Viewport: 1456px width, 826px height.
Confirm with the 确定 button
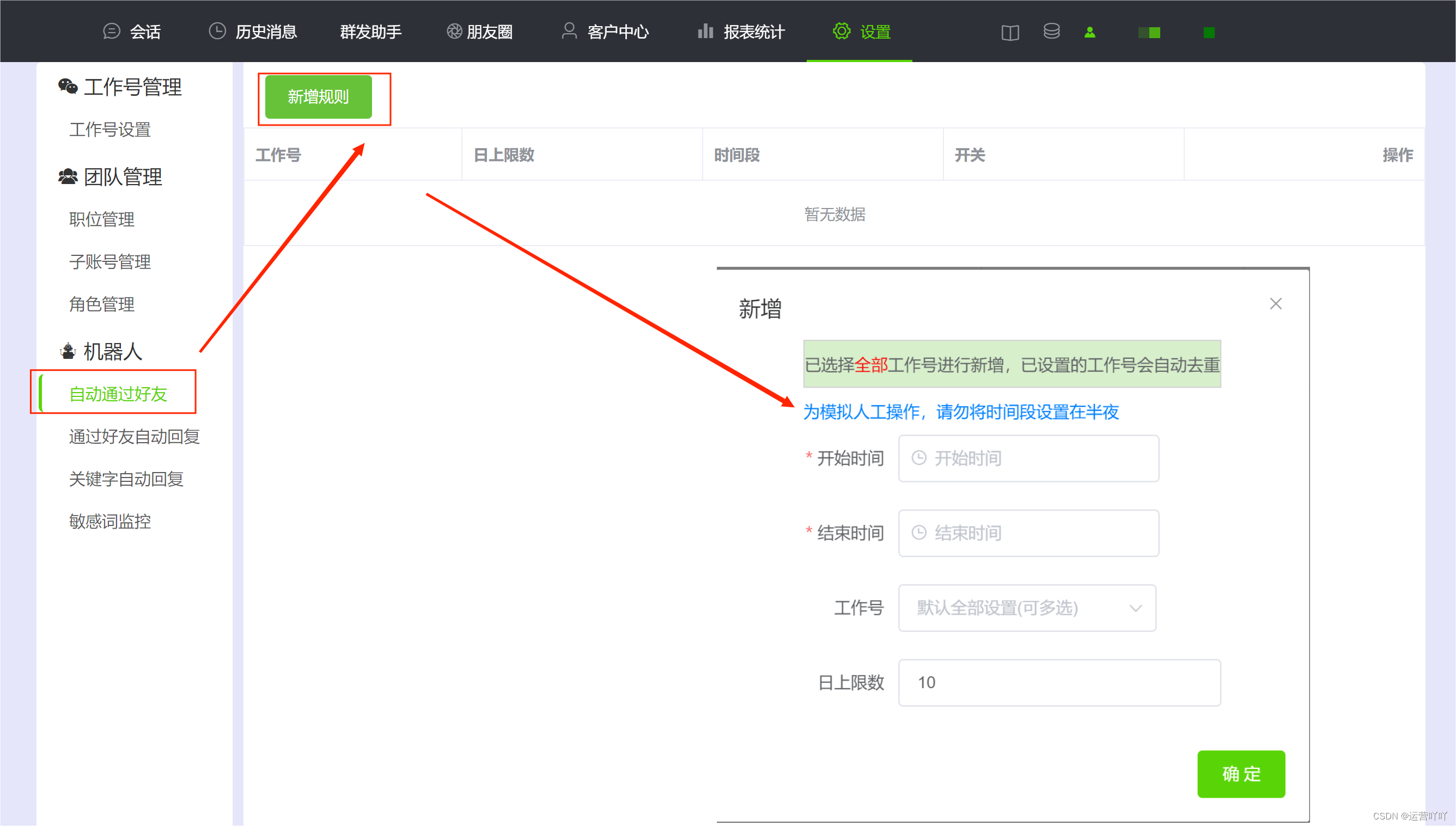(1241, 774)
